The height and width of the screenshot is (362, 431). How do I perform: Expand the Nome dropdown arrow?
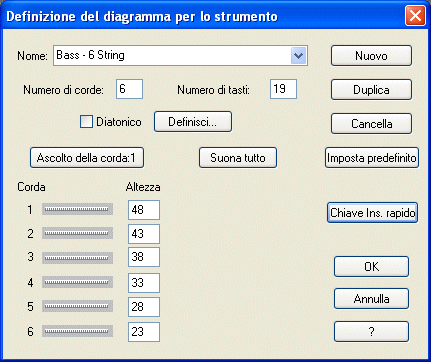[298, 56]
